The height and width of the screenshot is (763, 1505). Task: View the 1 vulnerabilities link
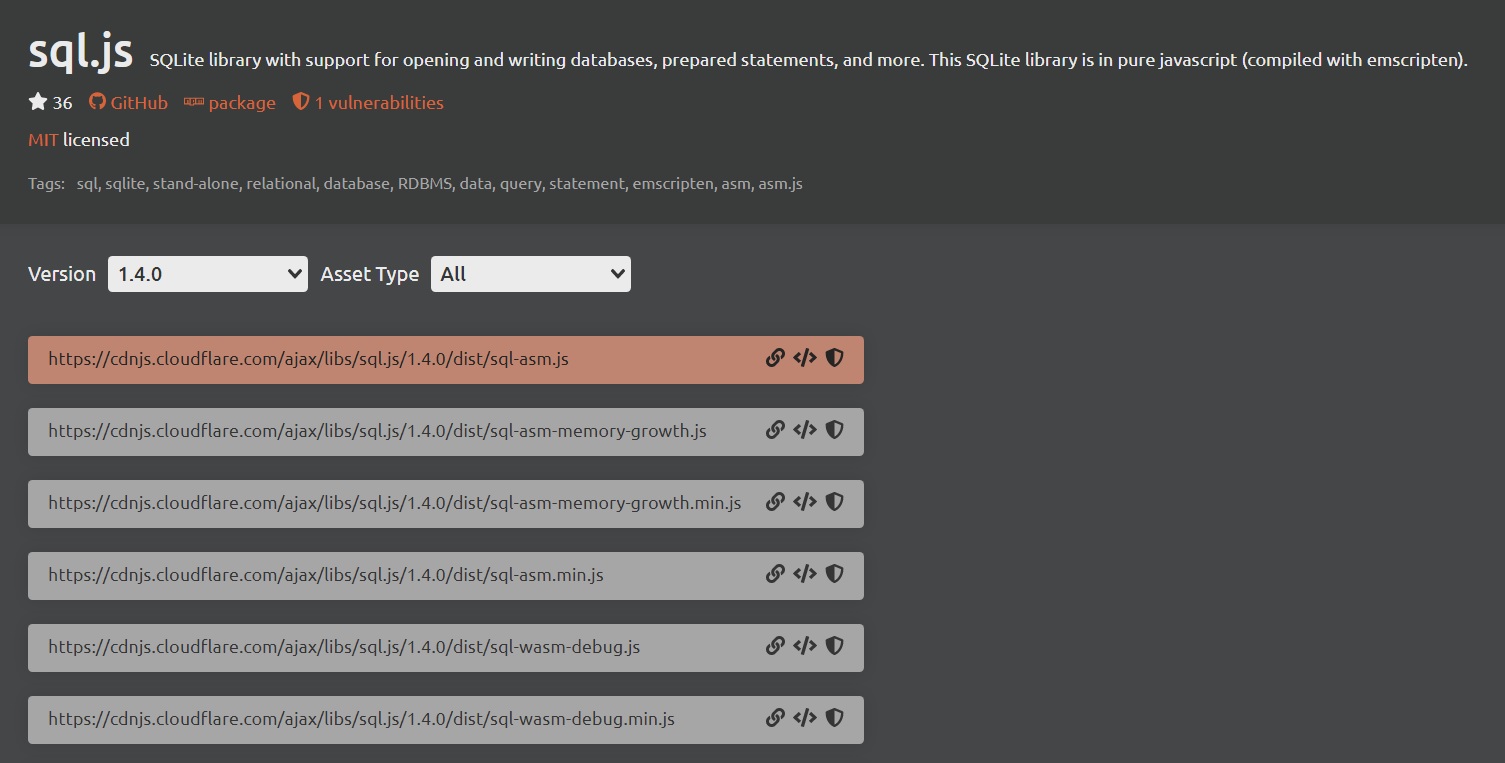point(368,102)
